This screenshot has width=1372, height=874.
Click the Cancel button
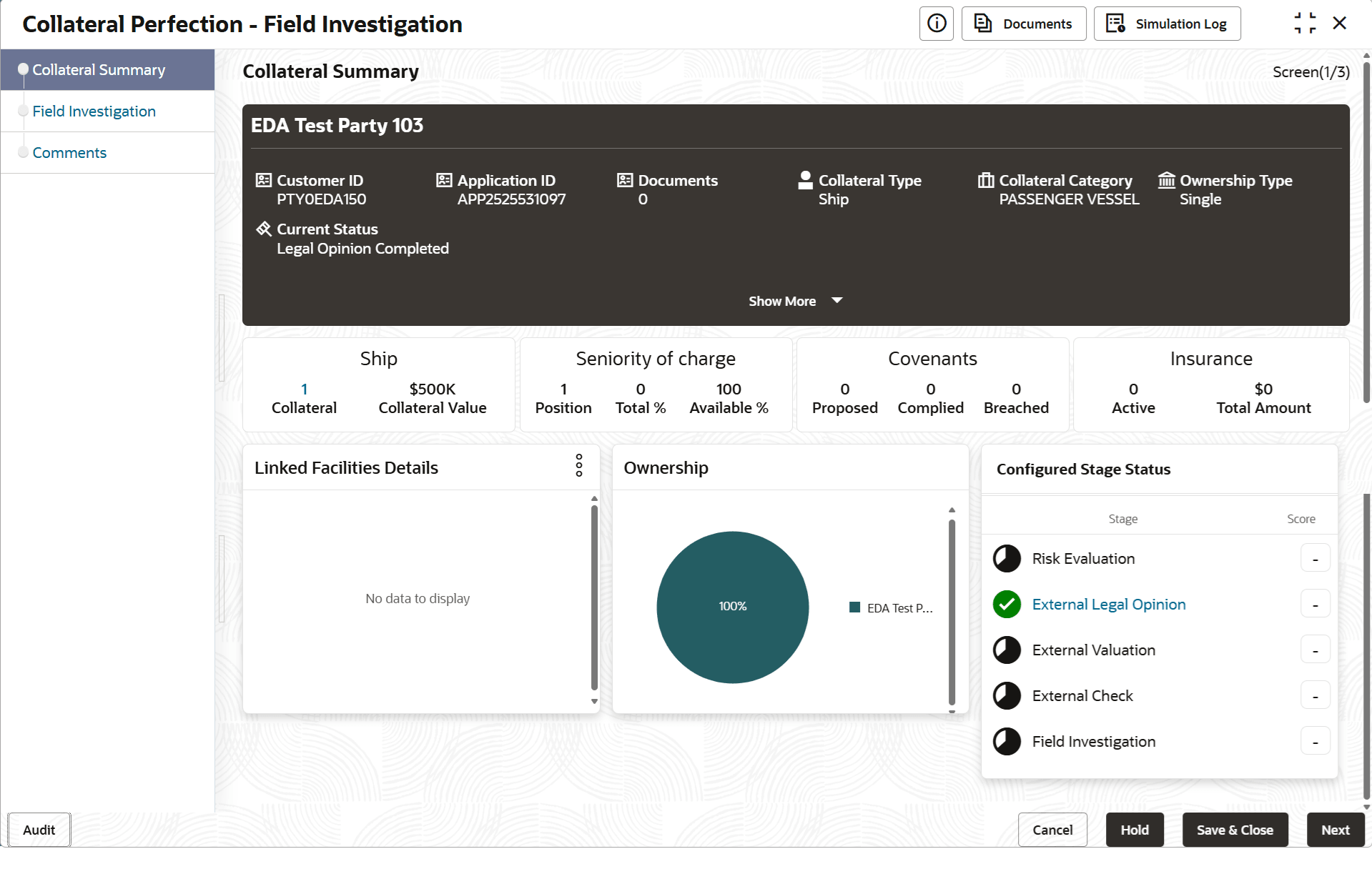coord(1052,830)
